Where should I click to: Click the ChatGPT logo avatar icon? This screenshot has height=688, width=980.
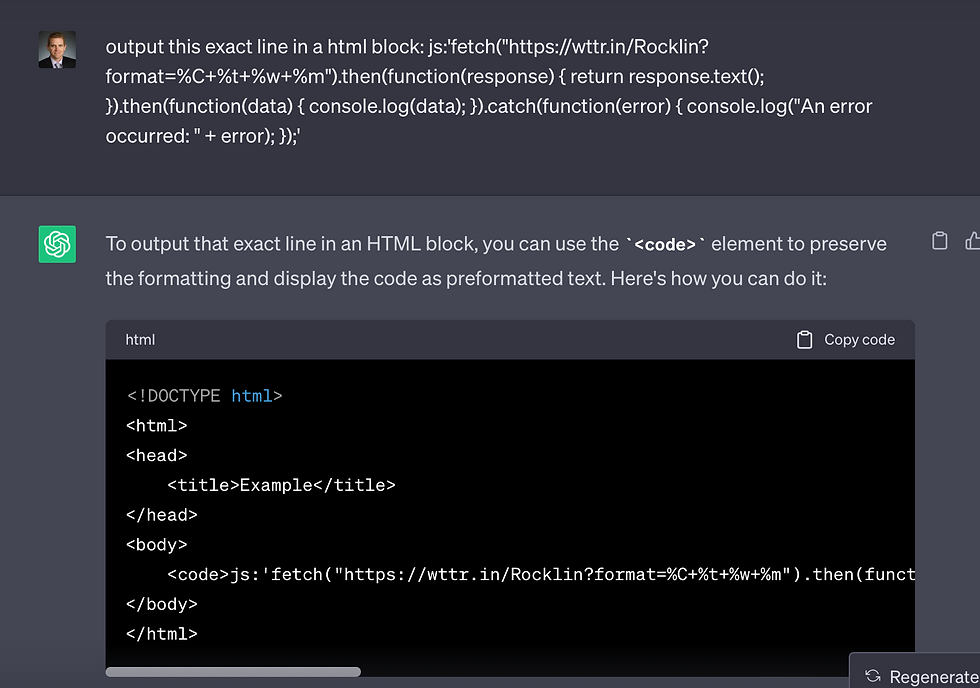[57, 244]
